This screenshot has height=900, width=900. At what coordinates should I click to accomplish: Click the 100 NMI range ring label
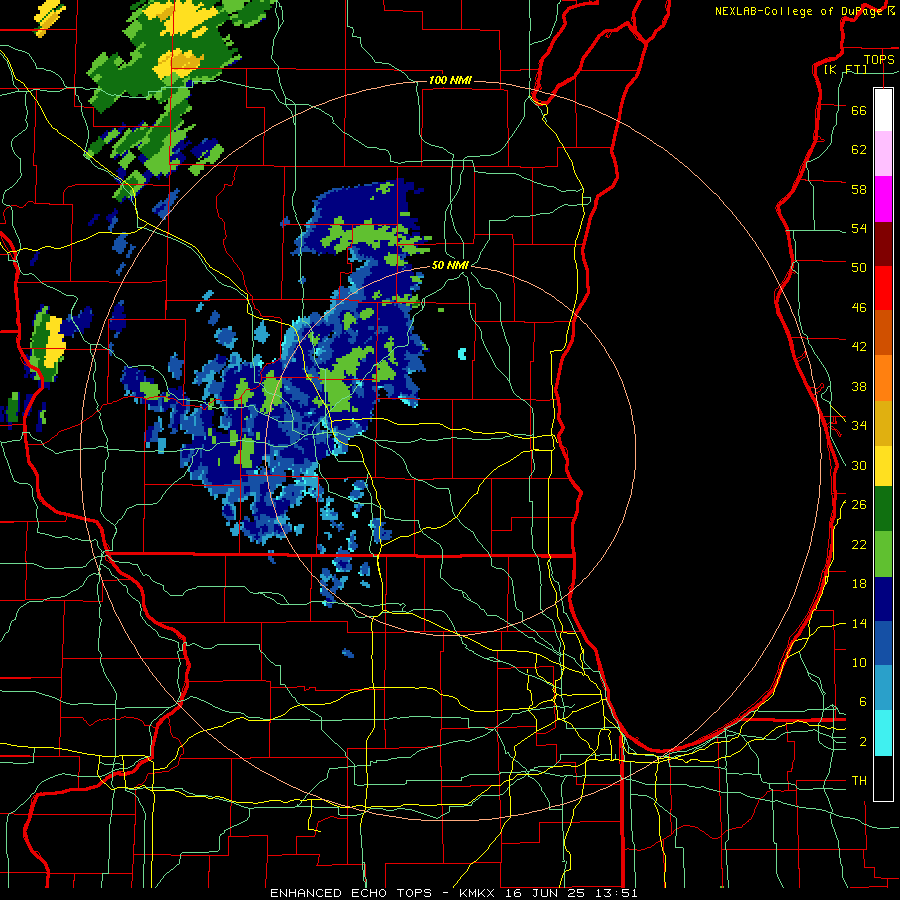coord(450,80)
